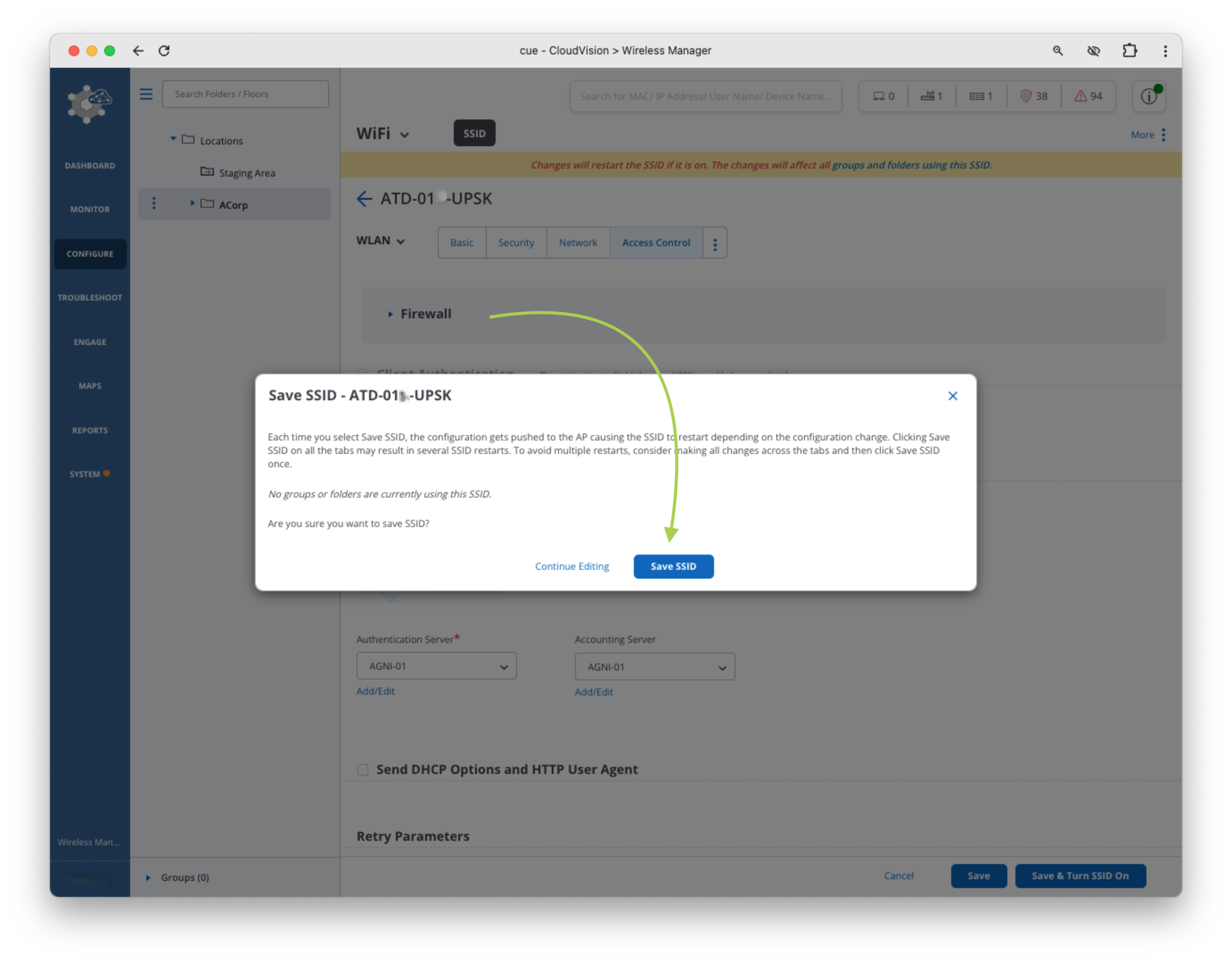
Task: Click the hamburger menu icon
Action: [146, 94]
